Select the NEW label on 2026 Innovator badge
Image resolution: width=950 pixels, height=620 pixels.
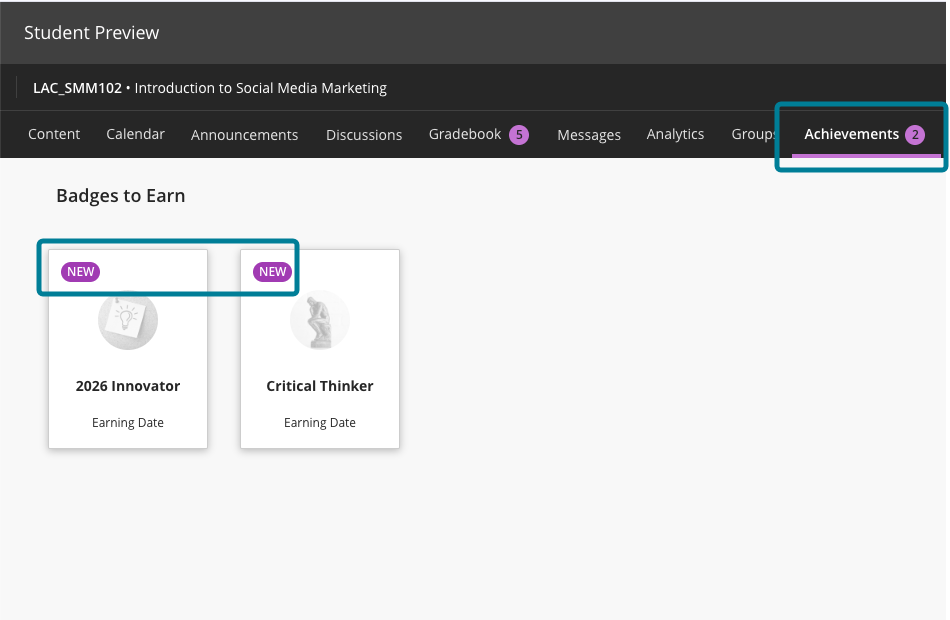(80, 271)
